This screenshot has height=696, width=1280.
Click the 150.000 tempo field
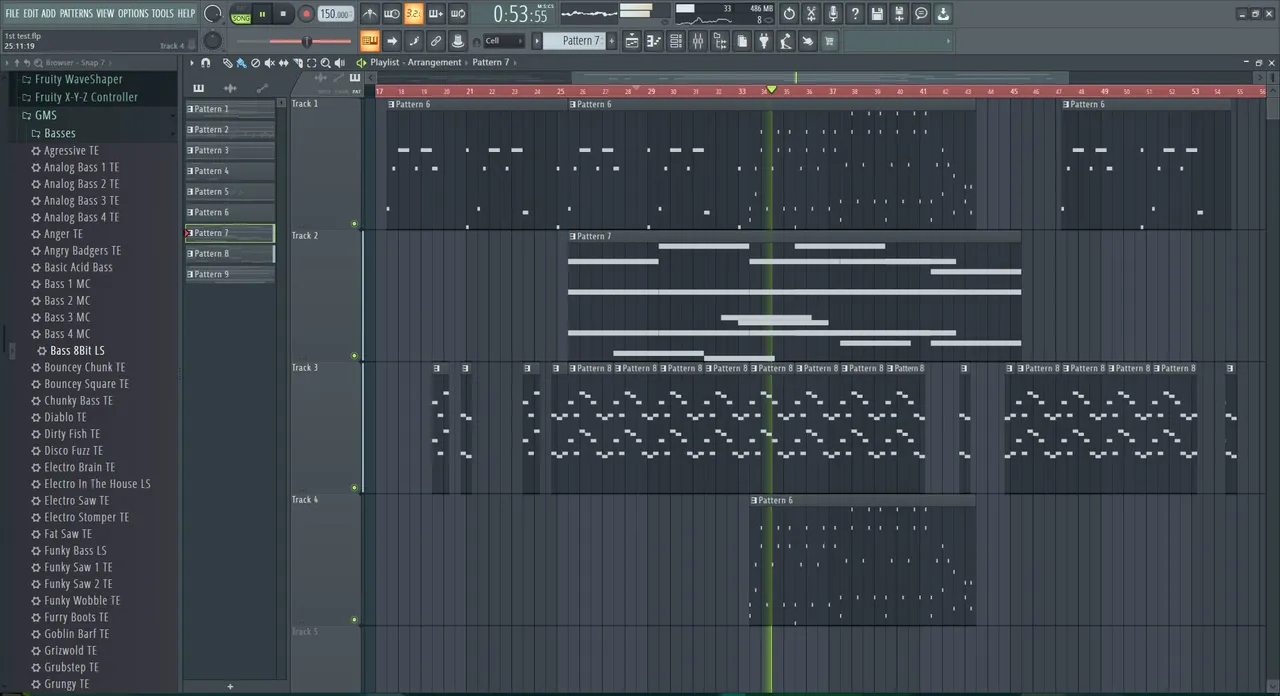(x=335, y=14)
